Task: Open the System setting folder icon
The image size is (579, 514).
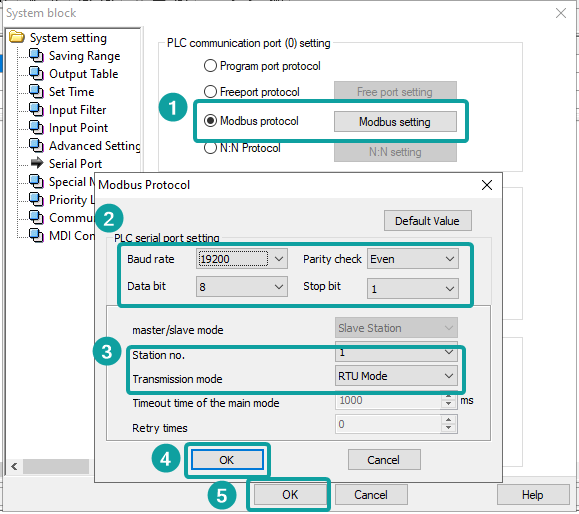Action: tap(17, 37)
